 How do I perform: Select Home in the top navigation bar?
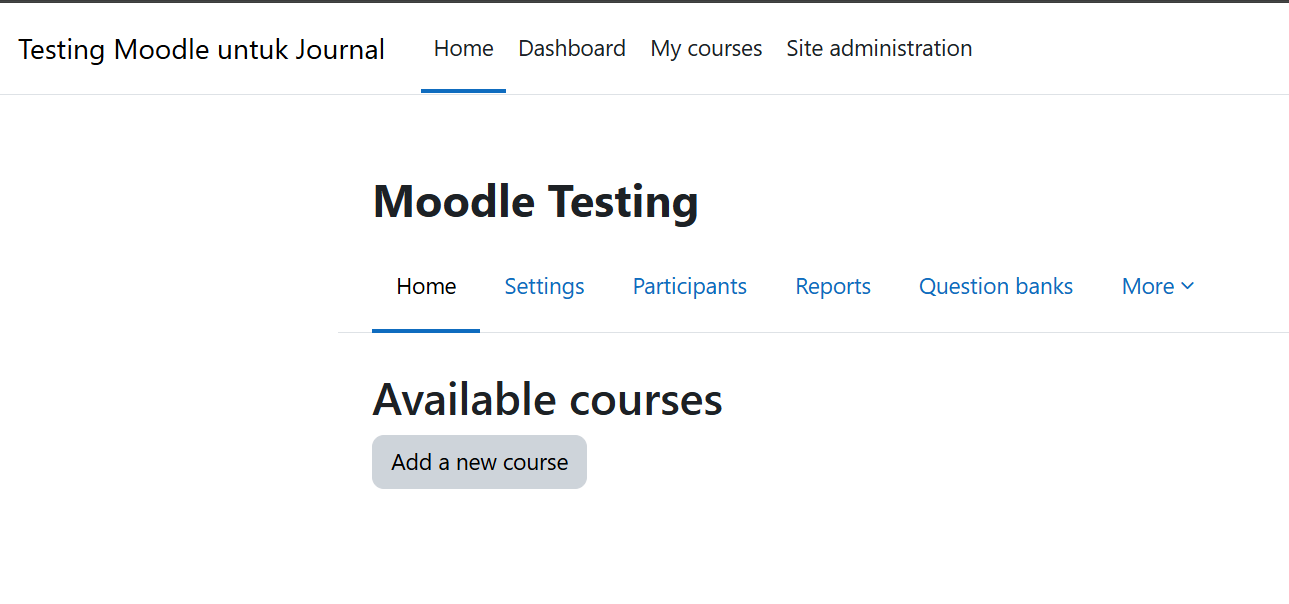(x=463, y=48)
